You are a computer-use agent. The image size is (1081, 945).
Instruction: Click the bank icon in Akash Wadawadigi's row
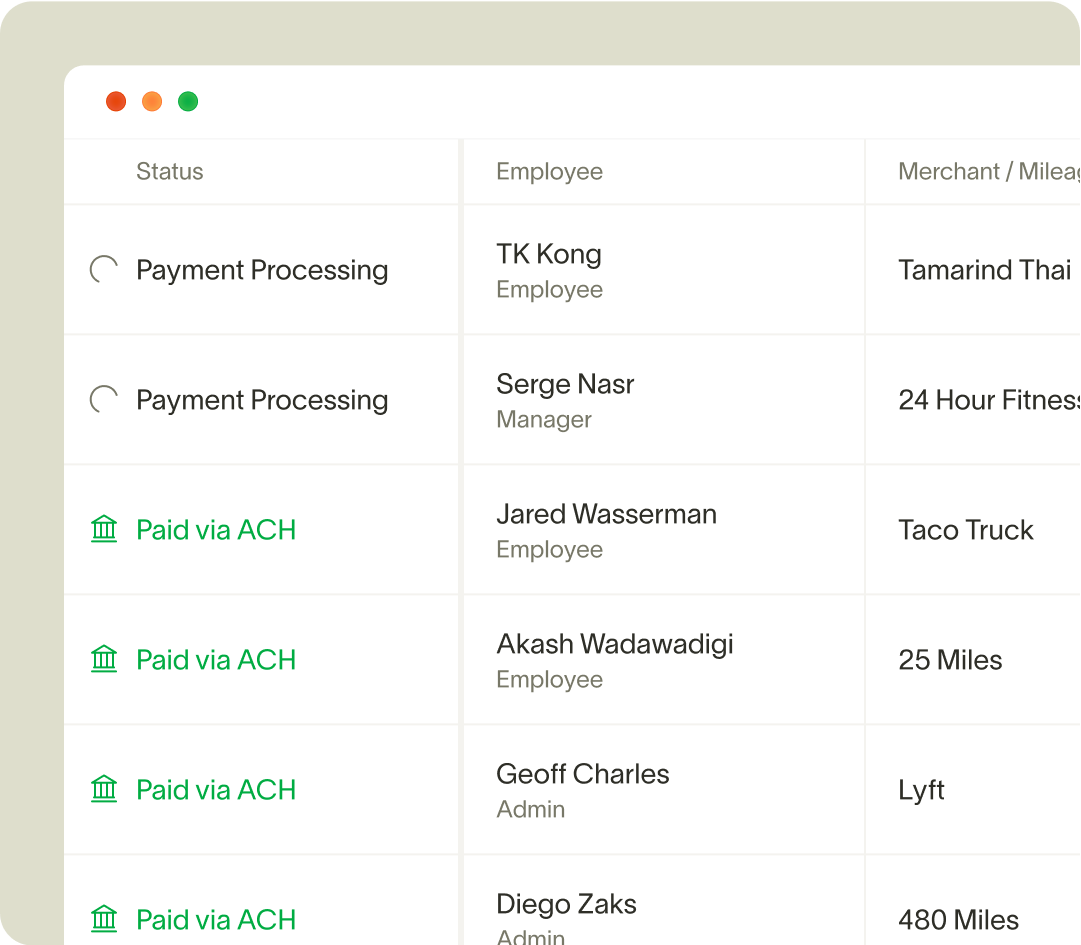(x=104, y=660)
